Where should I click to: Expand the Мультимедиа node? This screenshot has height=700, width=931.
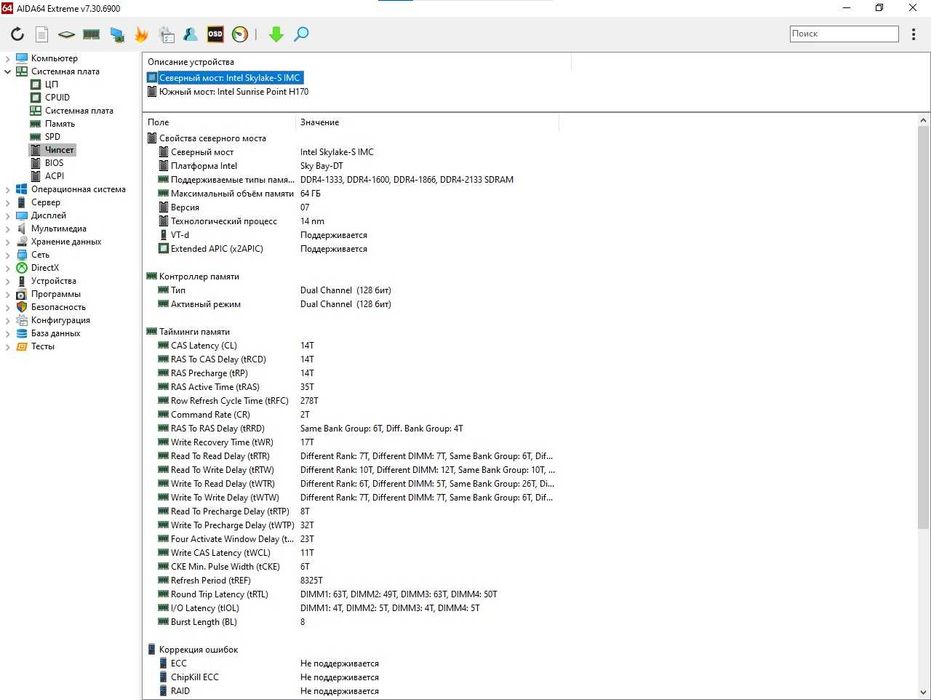coord(7,229)
